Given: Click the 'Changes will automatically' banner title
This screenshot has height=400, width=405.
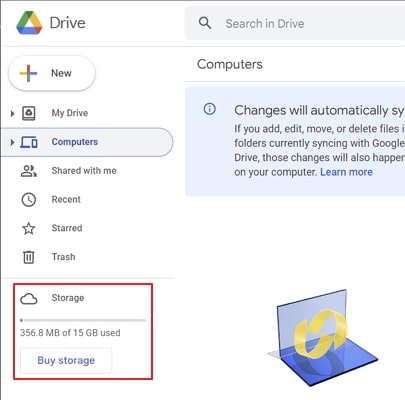Looking at the screenshot, I should 319,110.
